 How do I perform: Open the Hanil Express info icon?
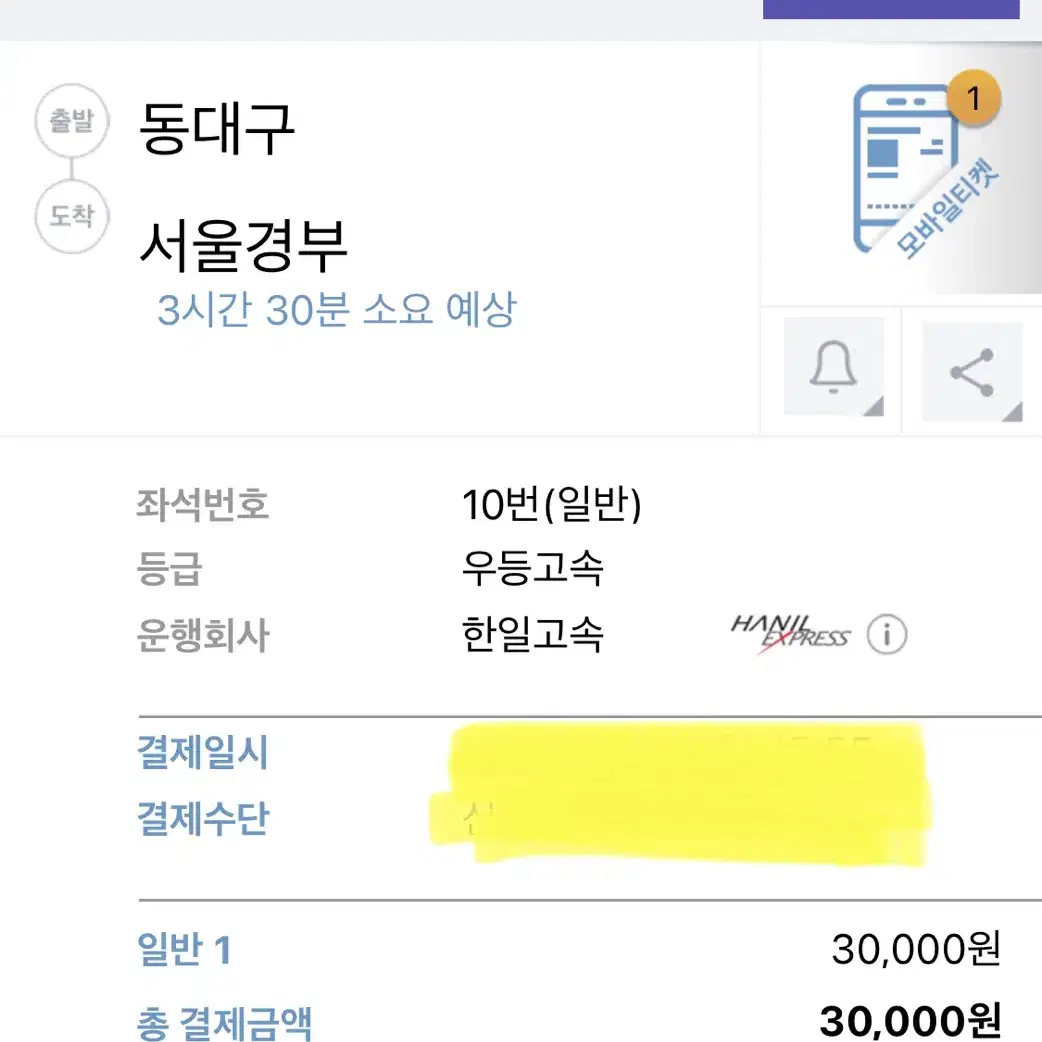tap(886, 634)
